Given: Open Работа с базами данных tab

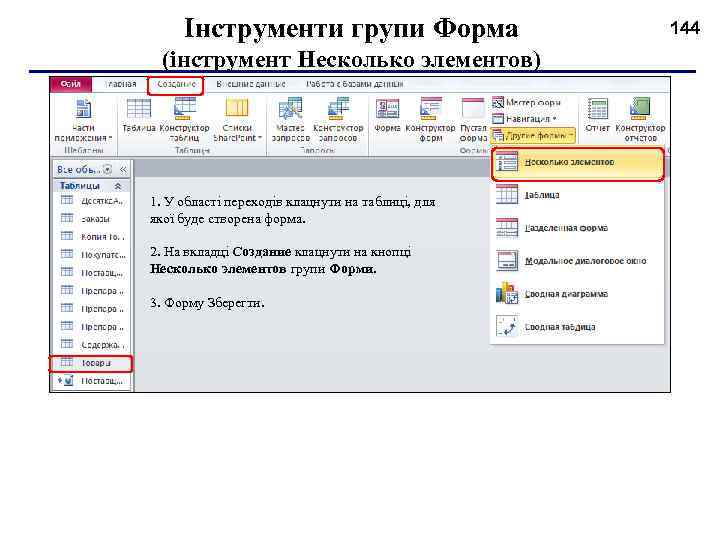Looking at the screenshot, I should [354, 84].
